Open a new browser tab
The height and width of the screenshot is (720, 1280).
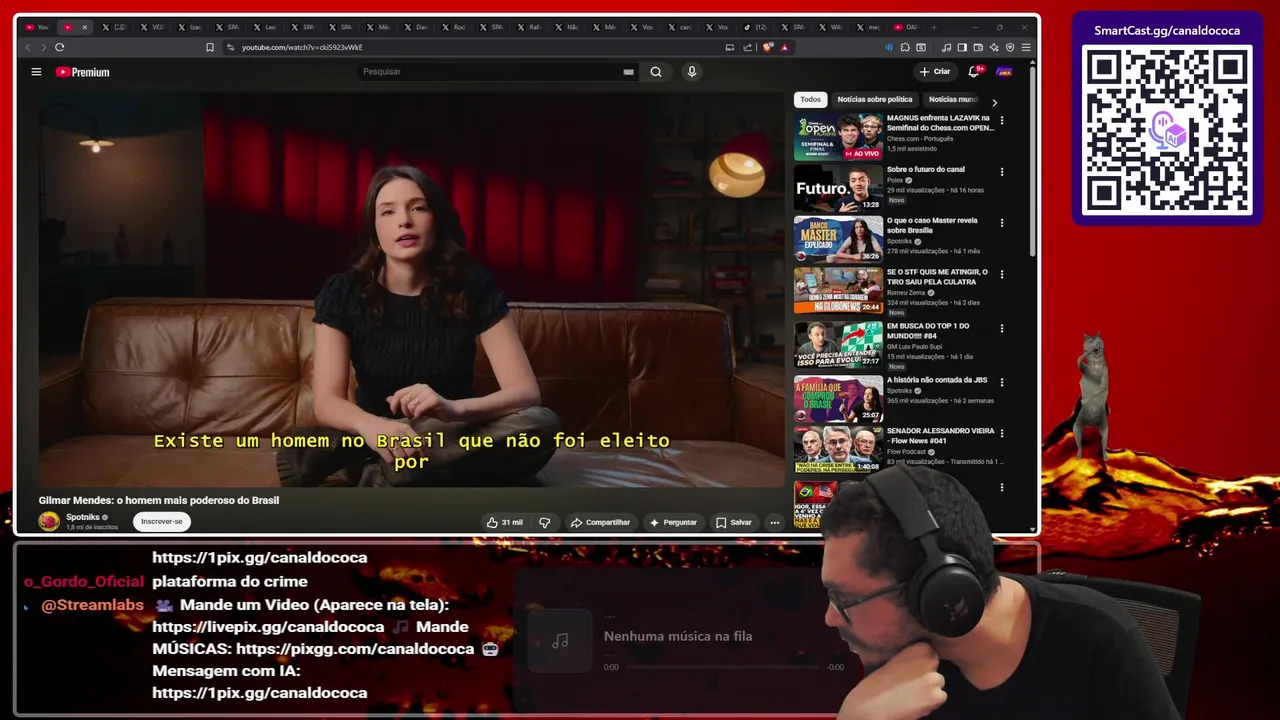[934, 27]
